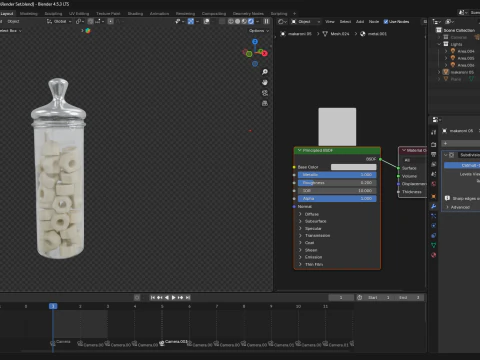Screen dimensions: 480x360
Task: Toggle viewport gizmo visibility button
Action: (191, 21)
